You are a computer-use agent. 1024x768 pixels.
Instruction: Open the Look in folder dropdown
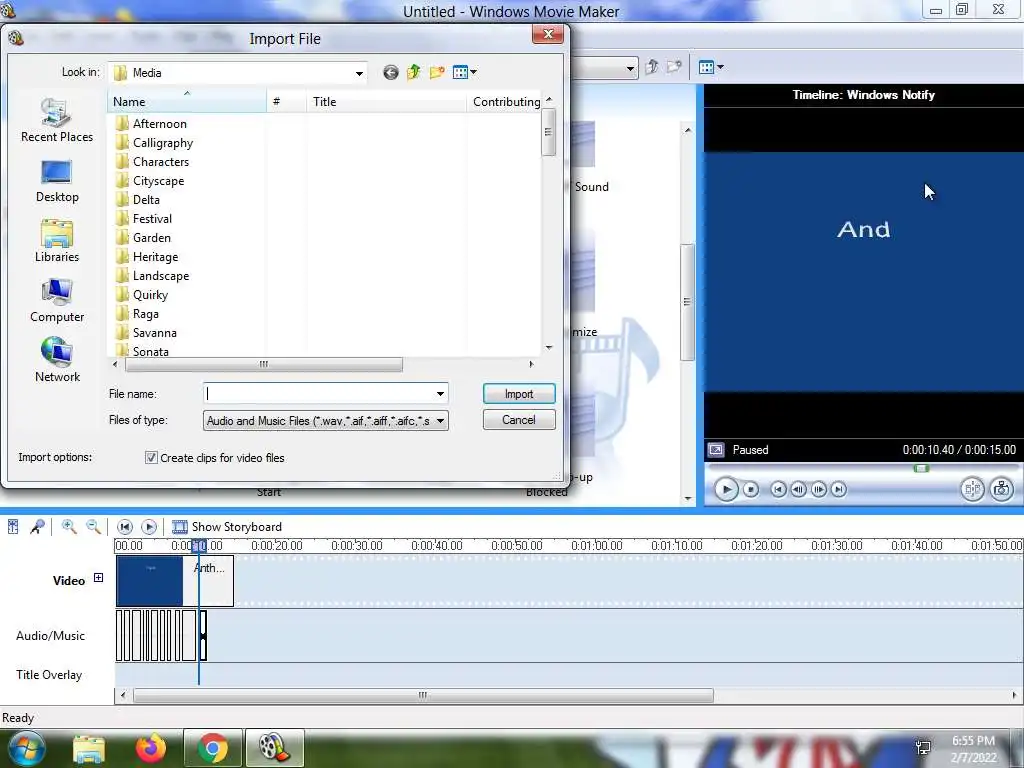359,73
